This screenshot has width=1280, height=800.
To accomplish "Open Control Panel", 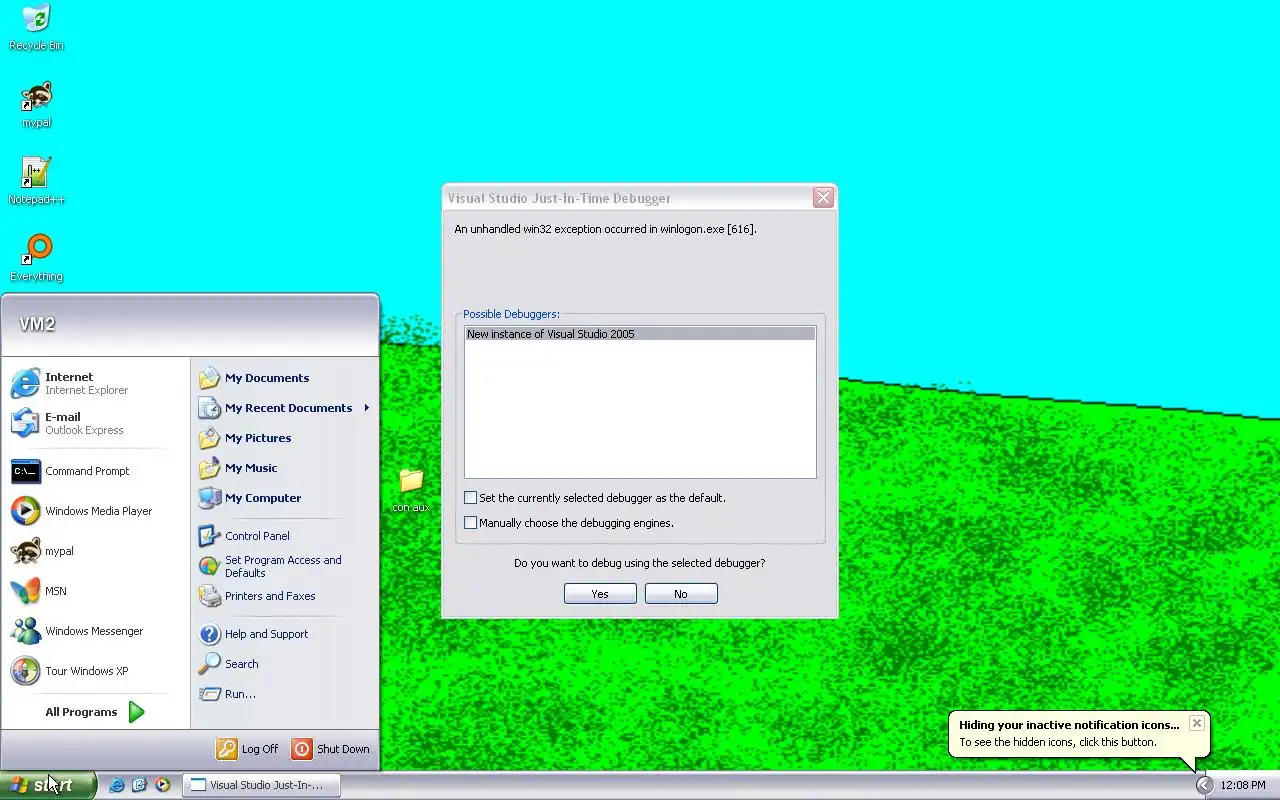I will (284, 536).
